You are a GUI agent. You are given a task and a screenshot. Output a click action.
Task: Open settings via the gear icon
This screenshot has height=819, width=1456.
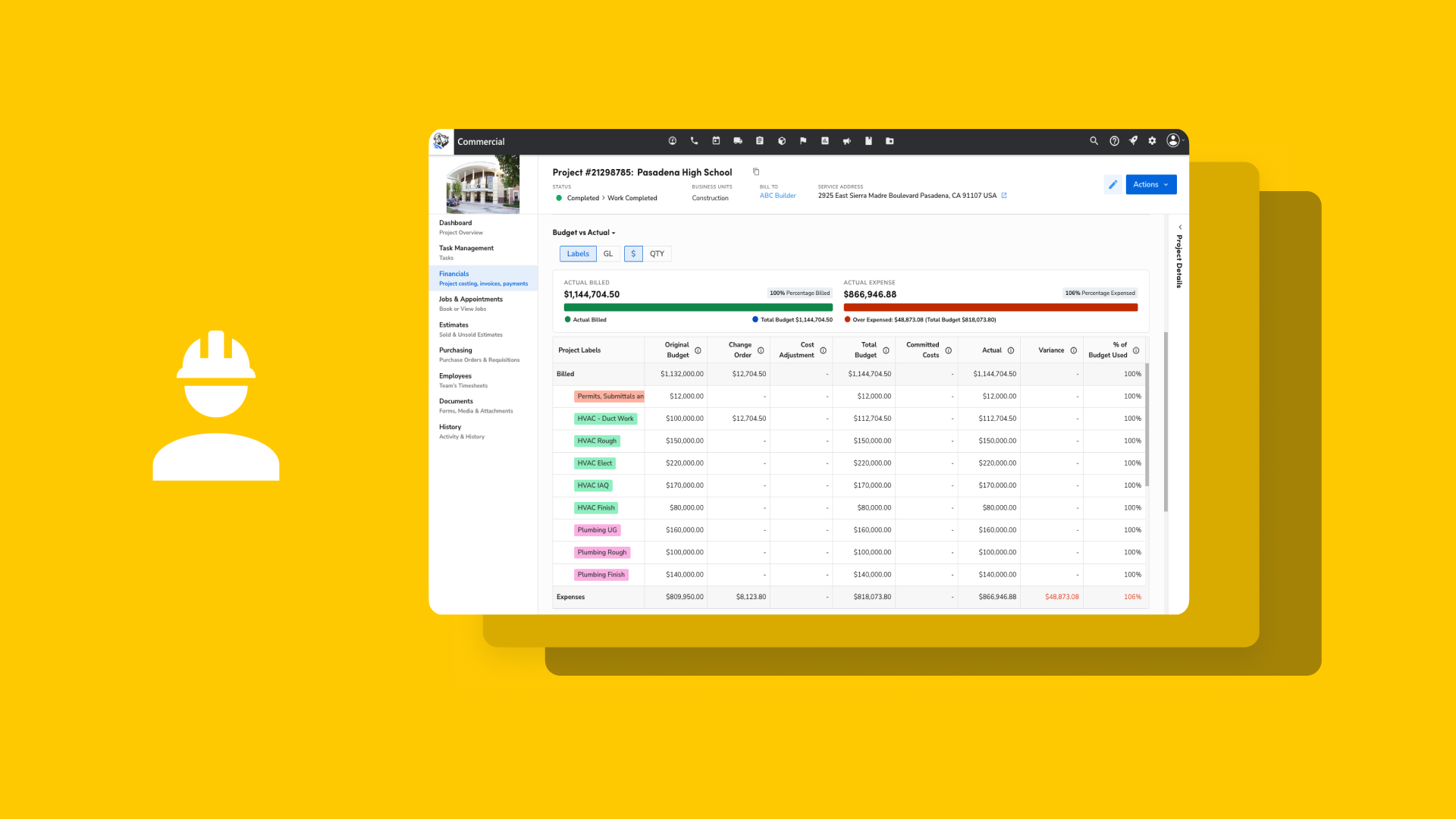click(1152, 141)
